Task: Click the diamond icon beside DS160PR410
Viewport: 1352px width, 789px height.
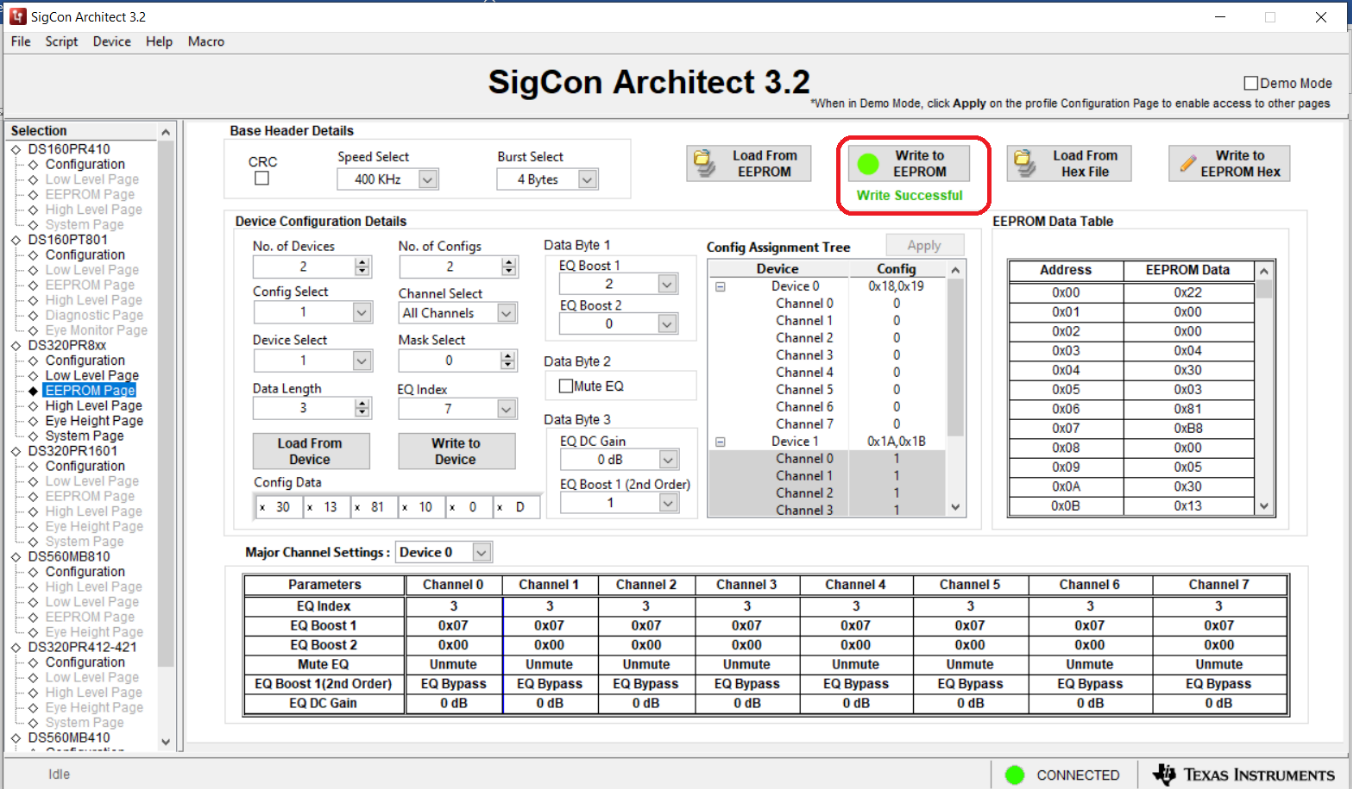Action: tap(15, 149)
